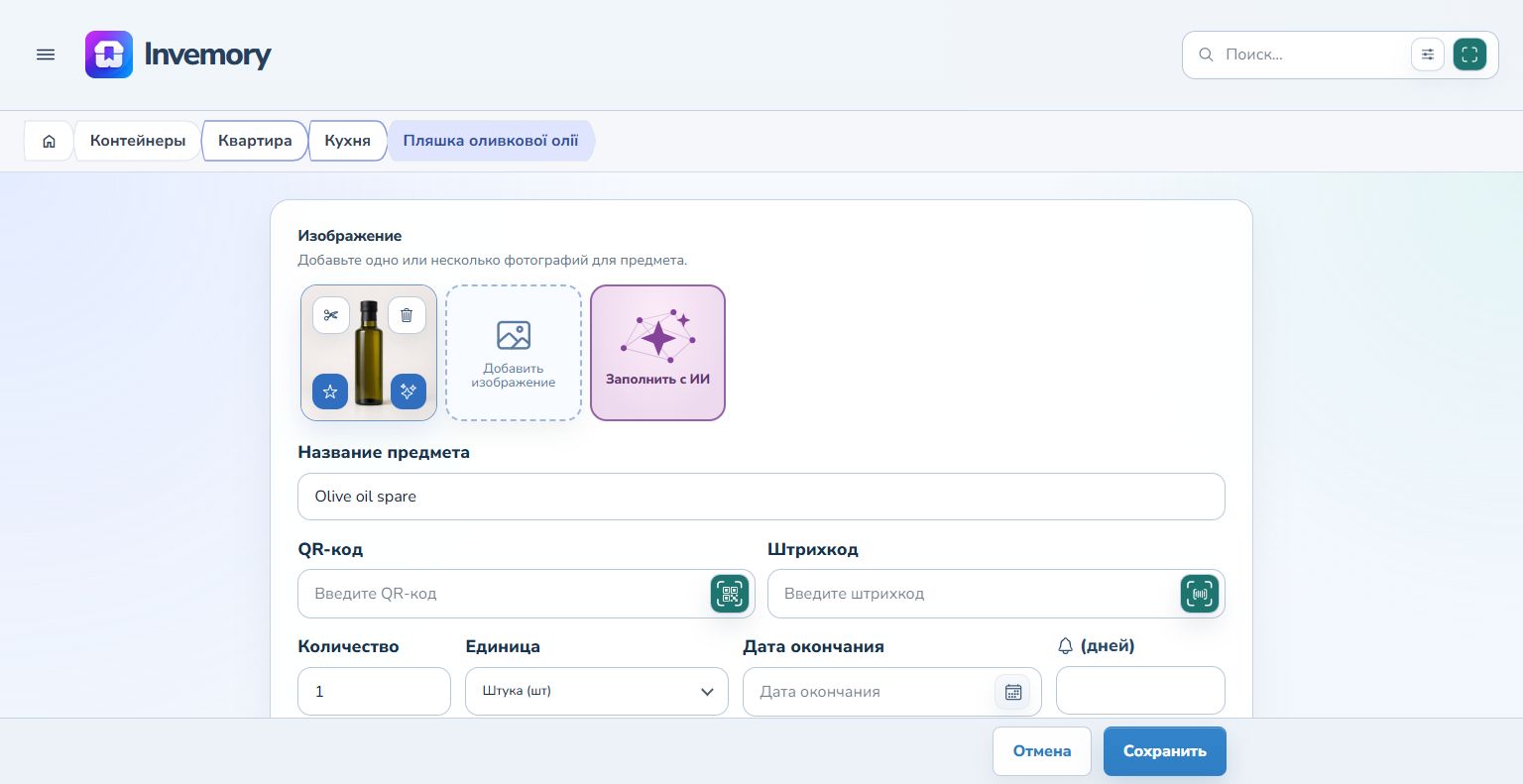Image resolution: width=1523 pixels, height=784 pixels.
Task: Click the Invemory brand name
Action: pos(207,55)
